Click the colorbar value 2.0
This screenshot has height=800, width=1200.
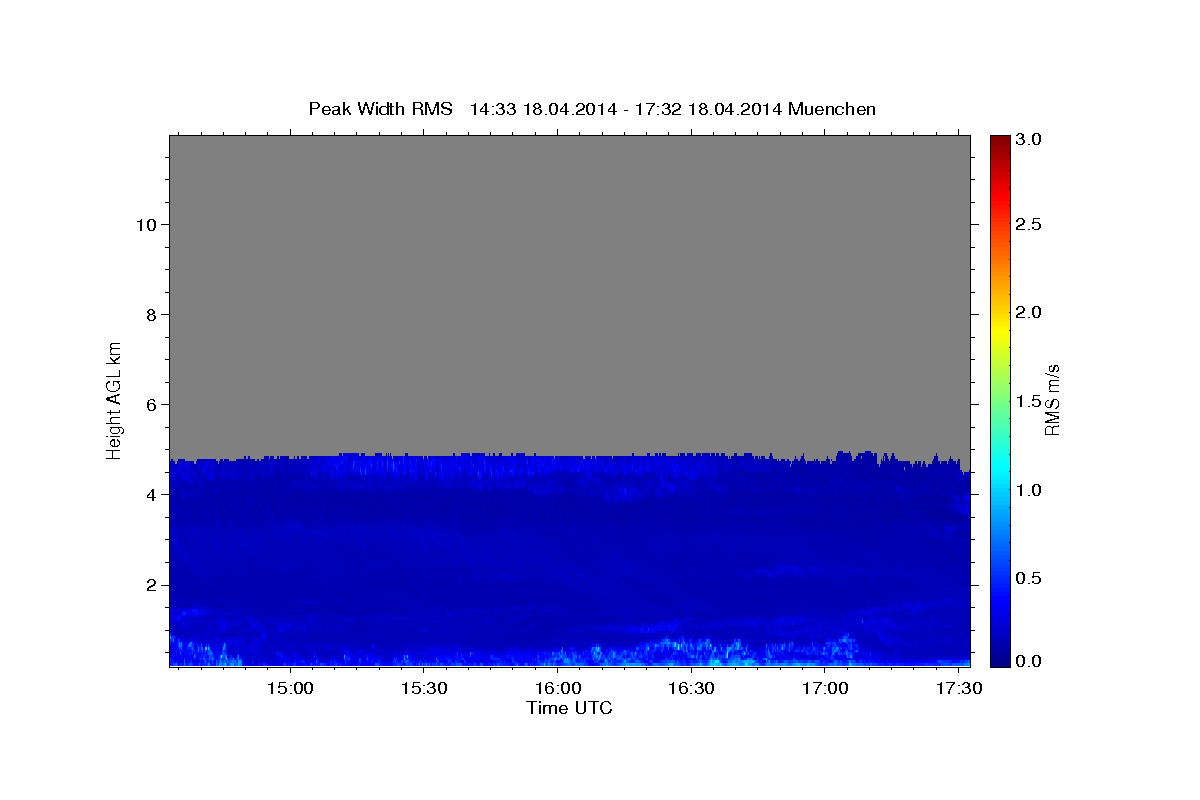tap(1030, 312)
